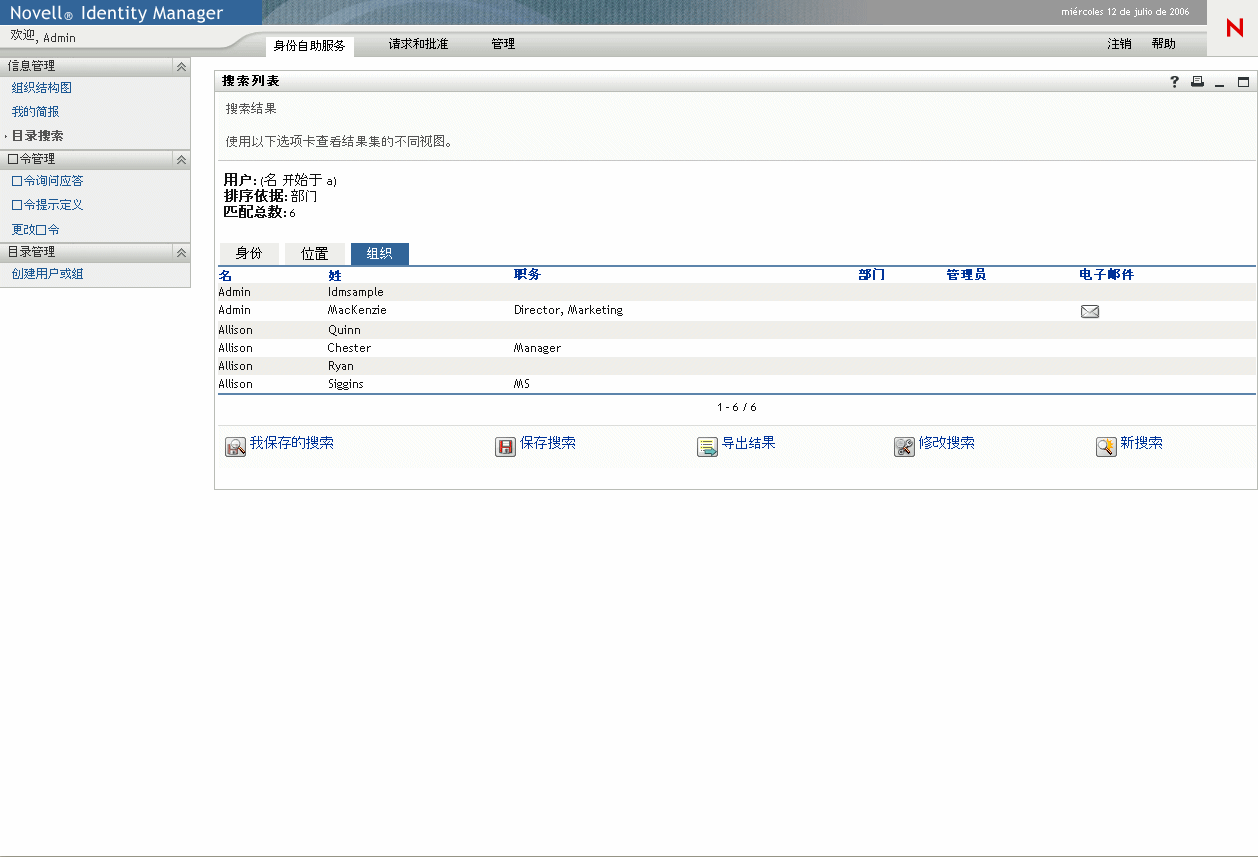Screen dimensions: 1258x857
Task: Switch to the 身份 tab
Action: pyautogui.click(x=249, y=253)
